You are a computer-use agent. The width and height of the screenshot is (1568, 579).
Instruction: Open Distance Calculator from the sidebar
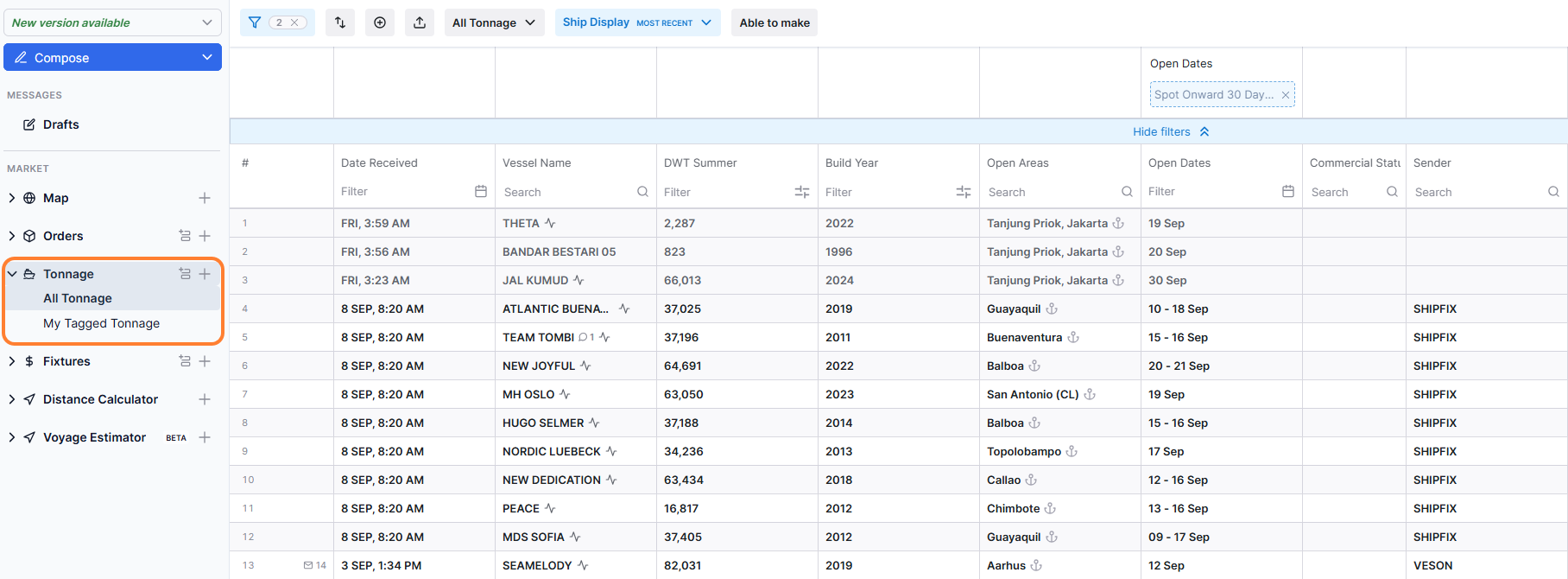point(100,399)
